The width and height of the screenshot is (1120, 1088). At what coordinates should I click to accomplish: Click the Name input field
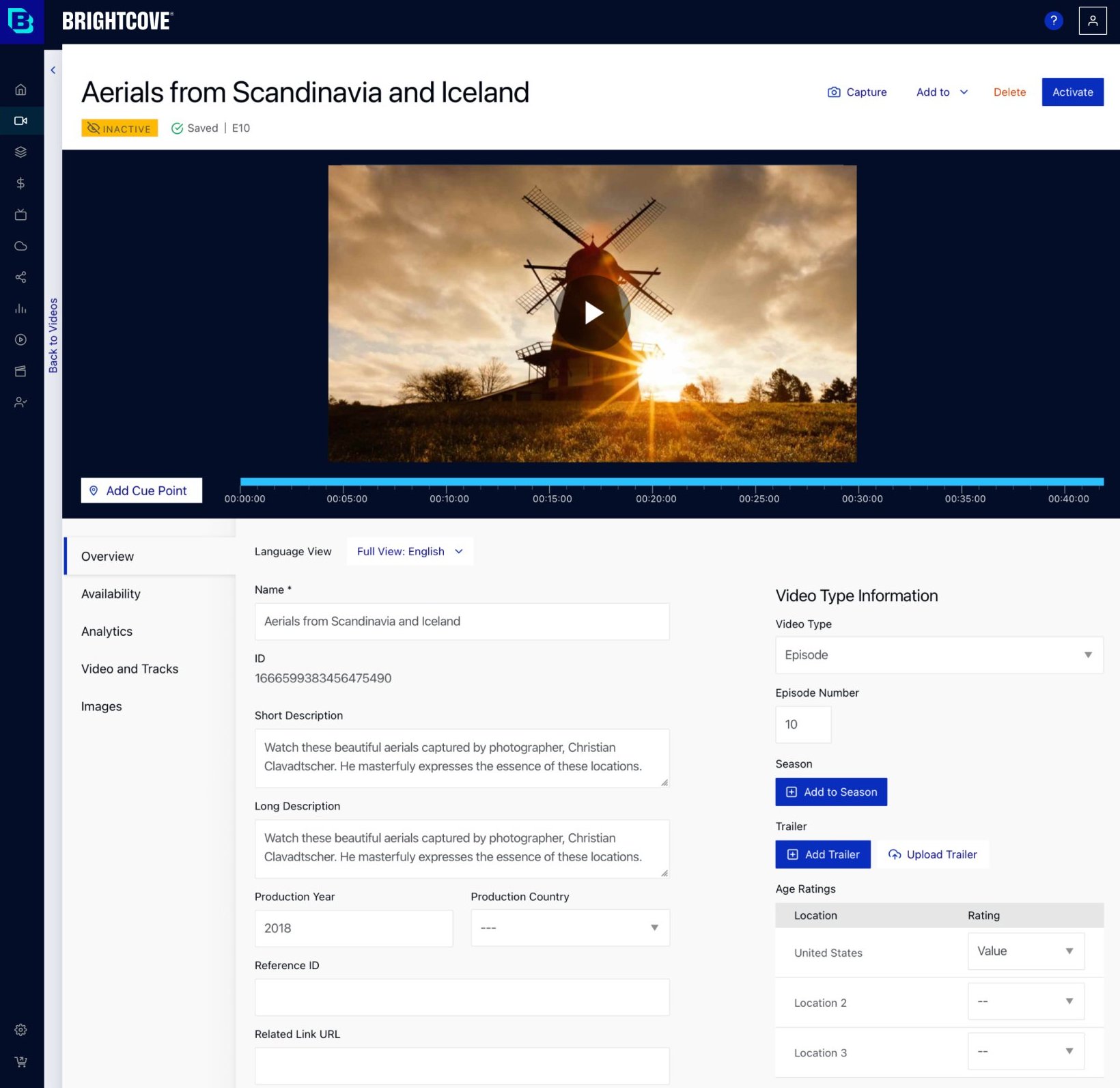point(462,622)
